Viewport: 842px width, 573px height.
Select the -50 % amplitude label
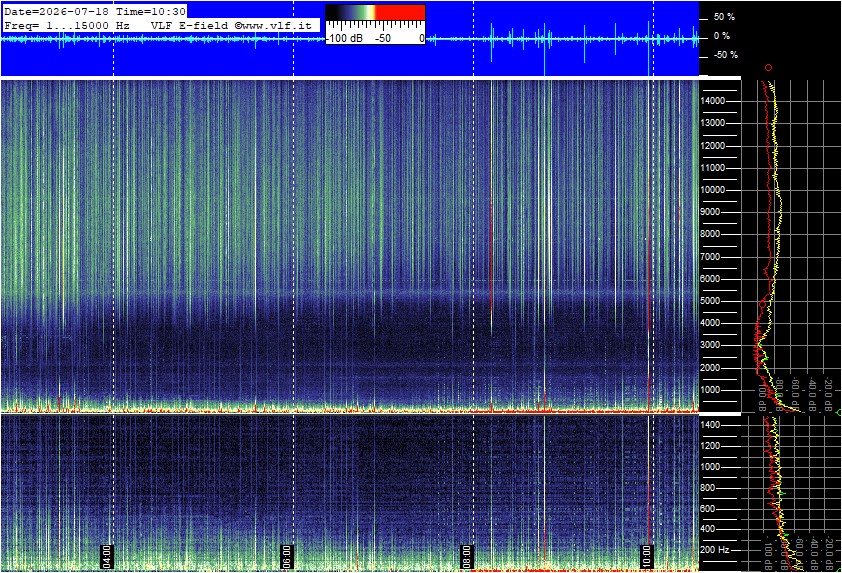[725, 55]
